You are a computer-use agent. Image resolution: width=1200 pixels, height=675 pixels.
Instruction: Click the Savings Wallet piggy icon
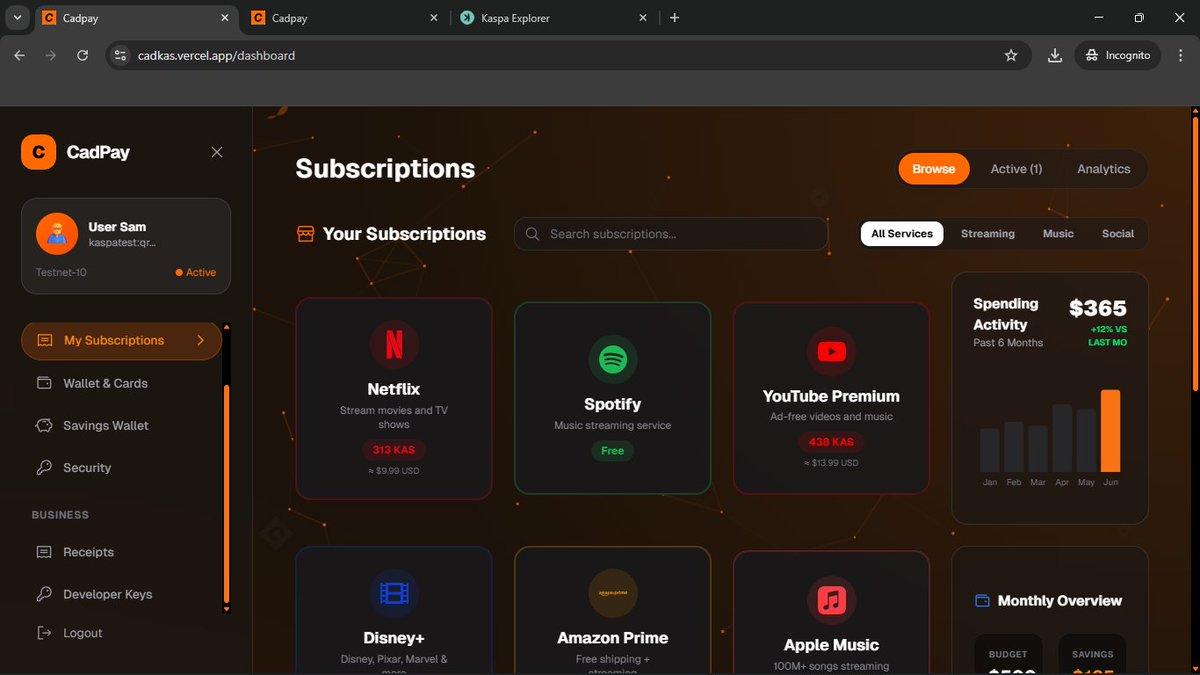click(x=44, y=425)
